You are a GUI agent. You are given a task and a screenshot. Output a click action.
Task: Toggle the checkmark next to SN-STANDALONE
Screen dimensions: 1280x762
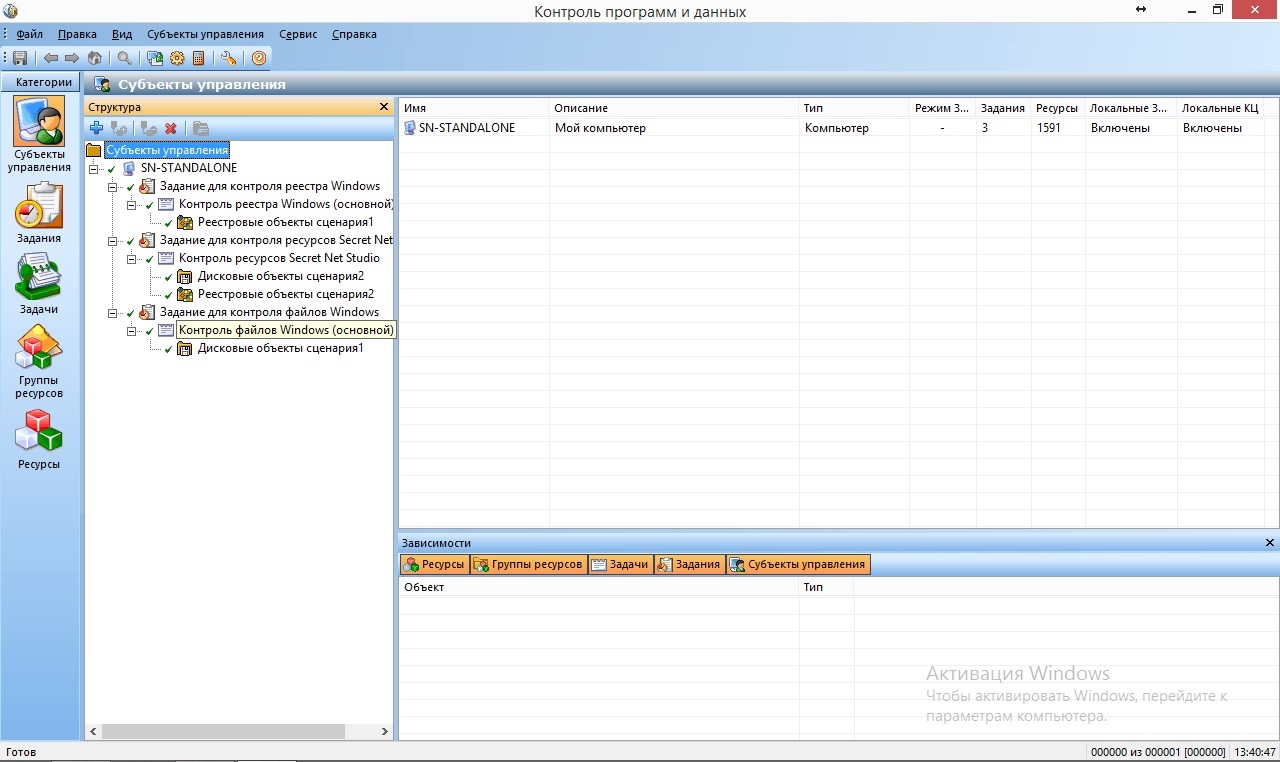tap(112, 169)
